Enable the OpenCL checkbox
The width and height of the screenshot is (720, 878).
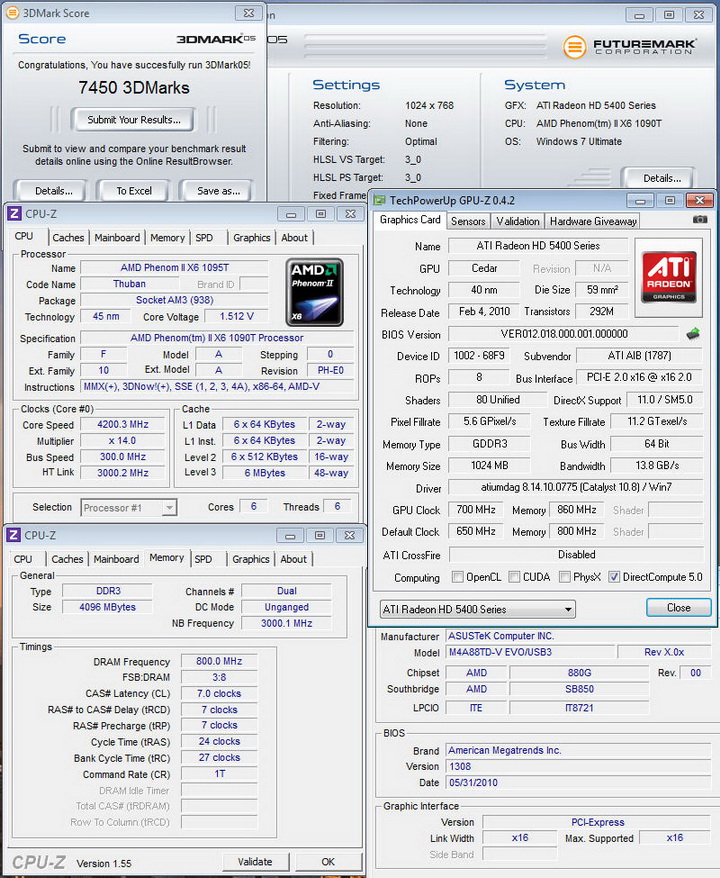point(457,577)
